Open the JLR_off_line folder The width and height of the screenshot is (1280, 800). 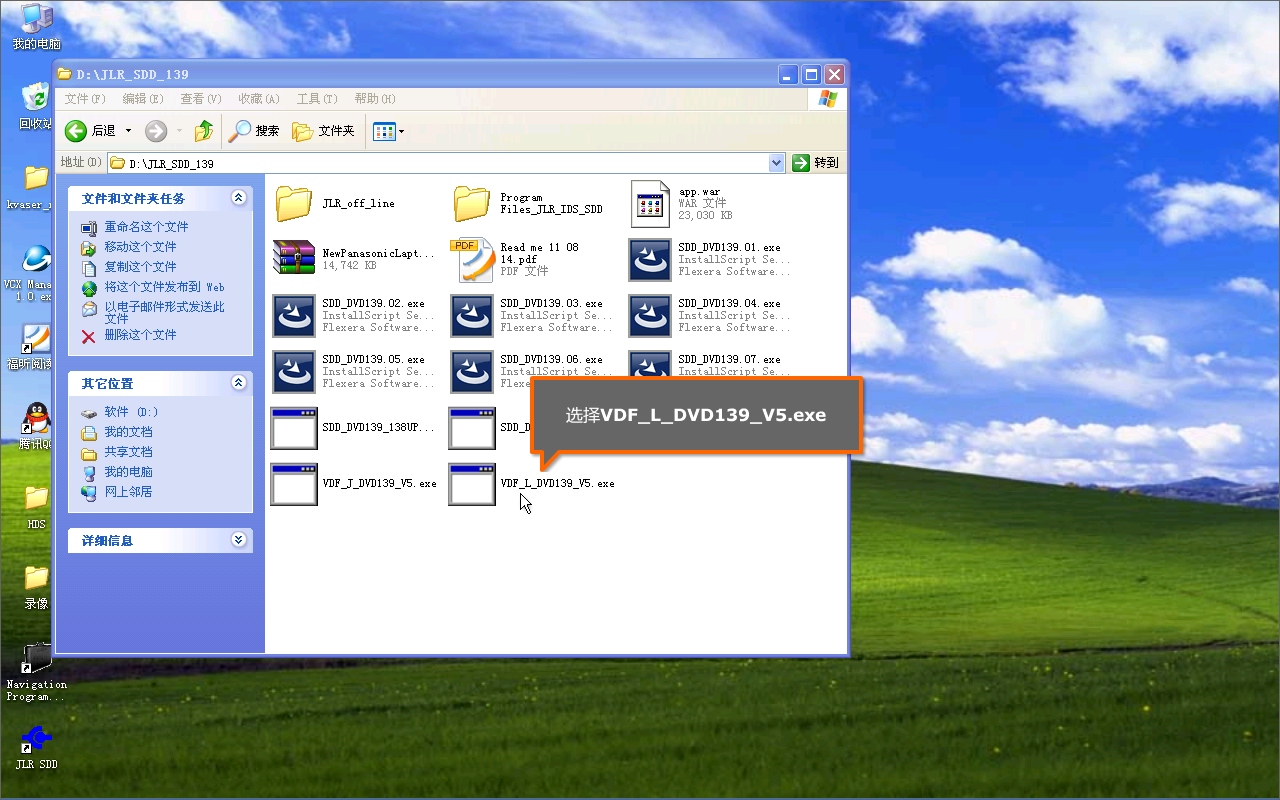(x=293, y=203)
